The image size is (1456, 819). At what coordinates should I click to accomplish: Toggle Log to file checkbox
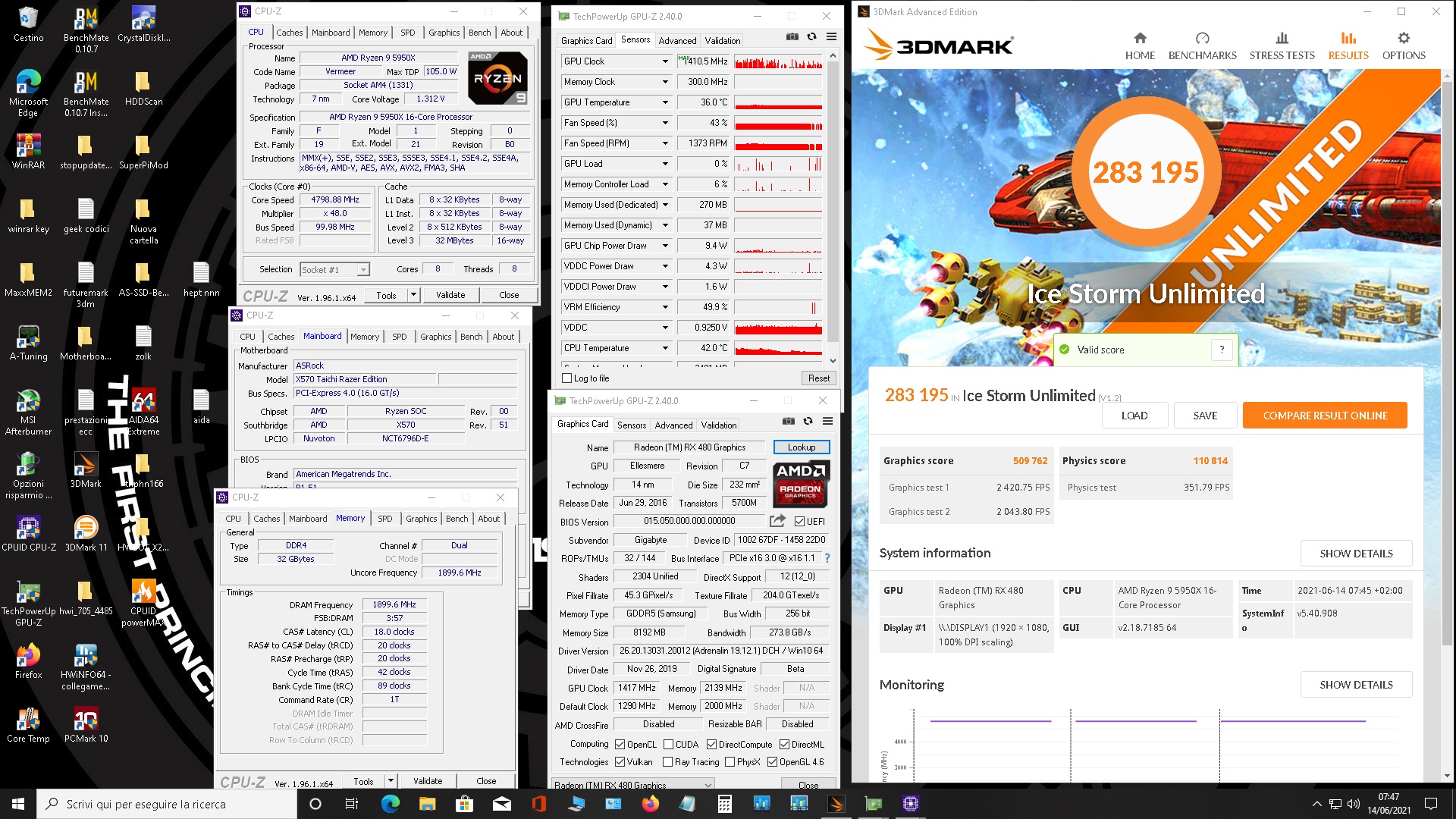pos(566,378)
